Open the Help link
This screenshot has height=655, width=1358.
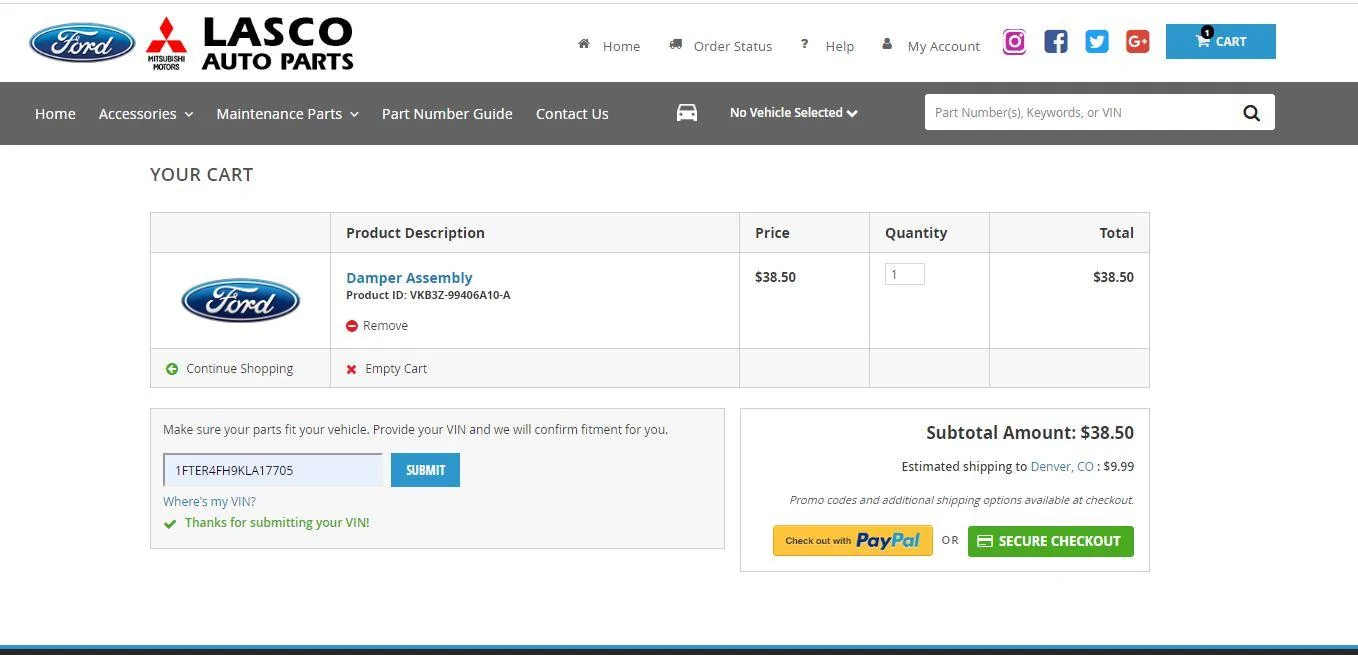point(840,46)
